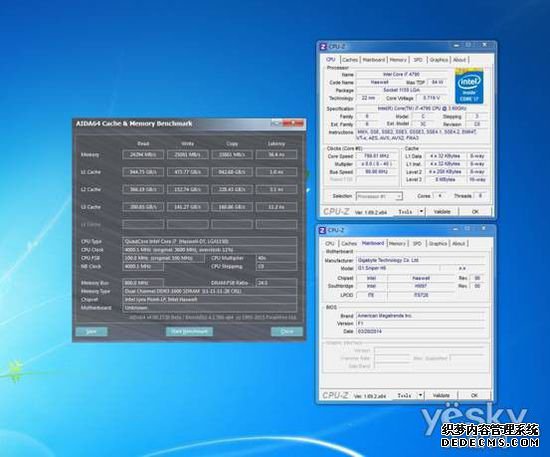550x457 pixels.
Task: Click the Tools button in the CPU-Z Mainboard window
Action: tap(405, 395)
